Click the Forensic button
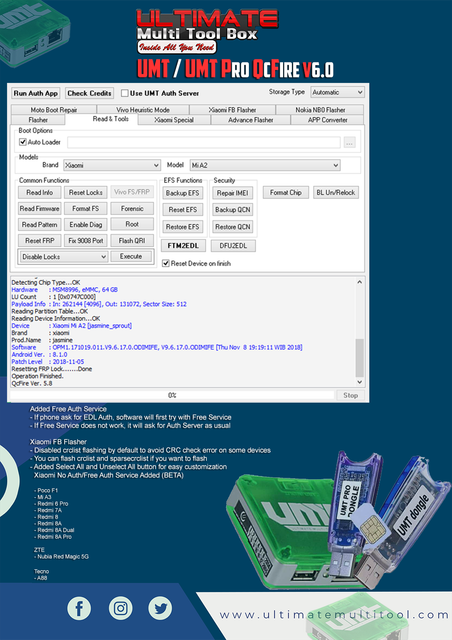 132,209
